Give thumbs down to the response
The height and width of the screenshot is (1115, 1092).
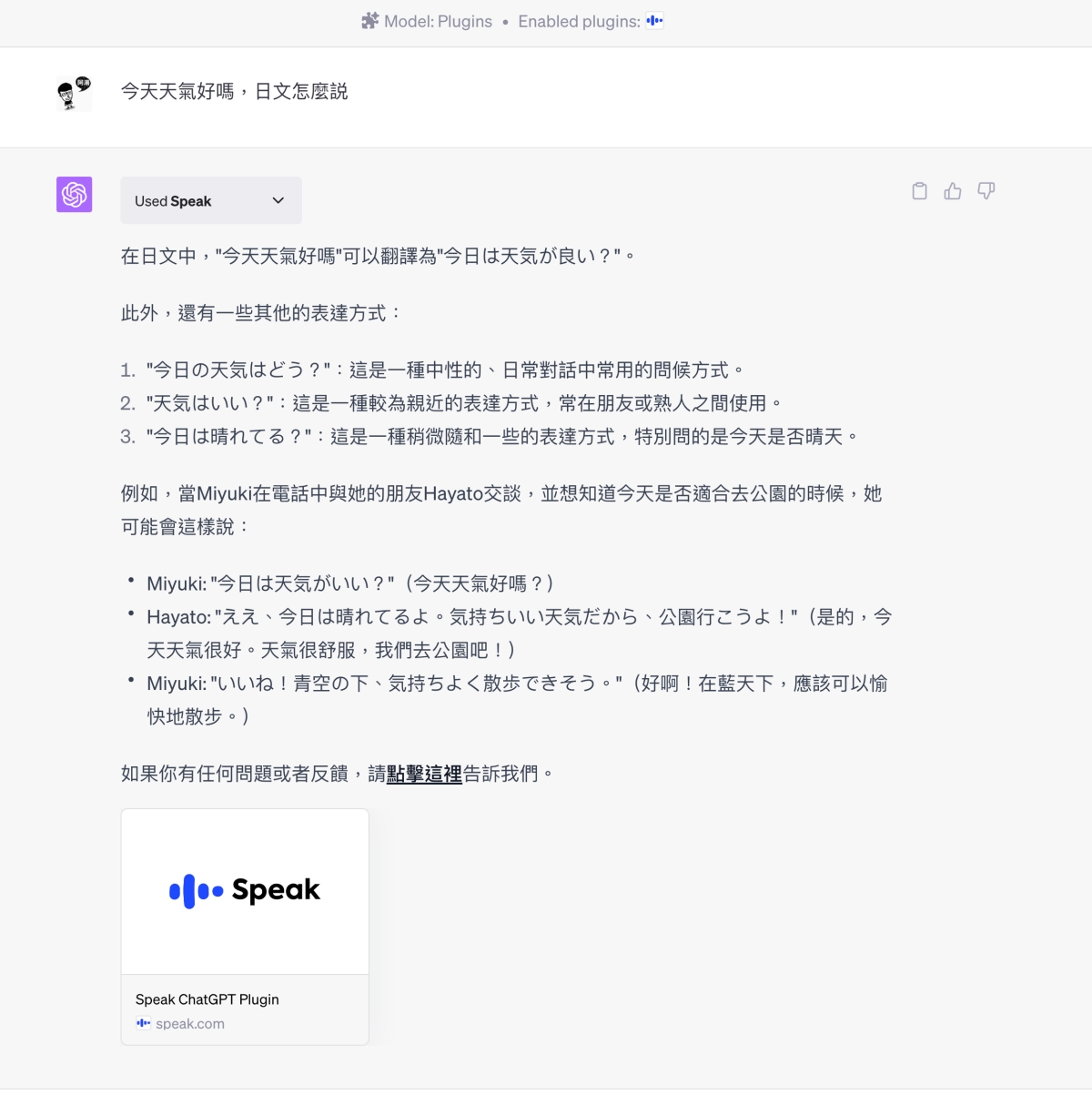click(986, 191)
